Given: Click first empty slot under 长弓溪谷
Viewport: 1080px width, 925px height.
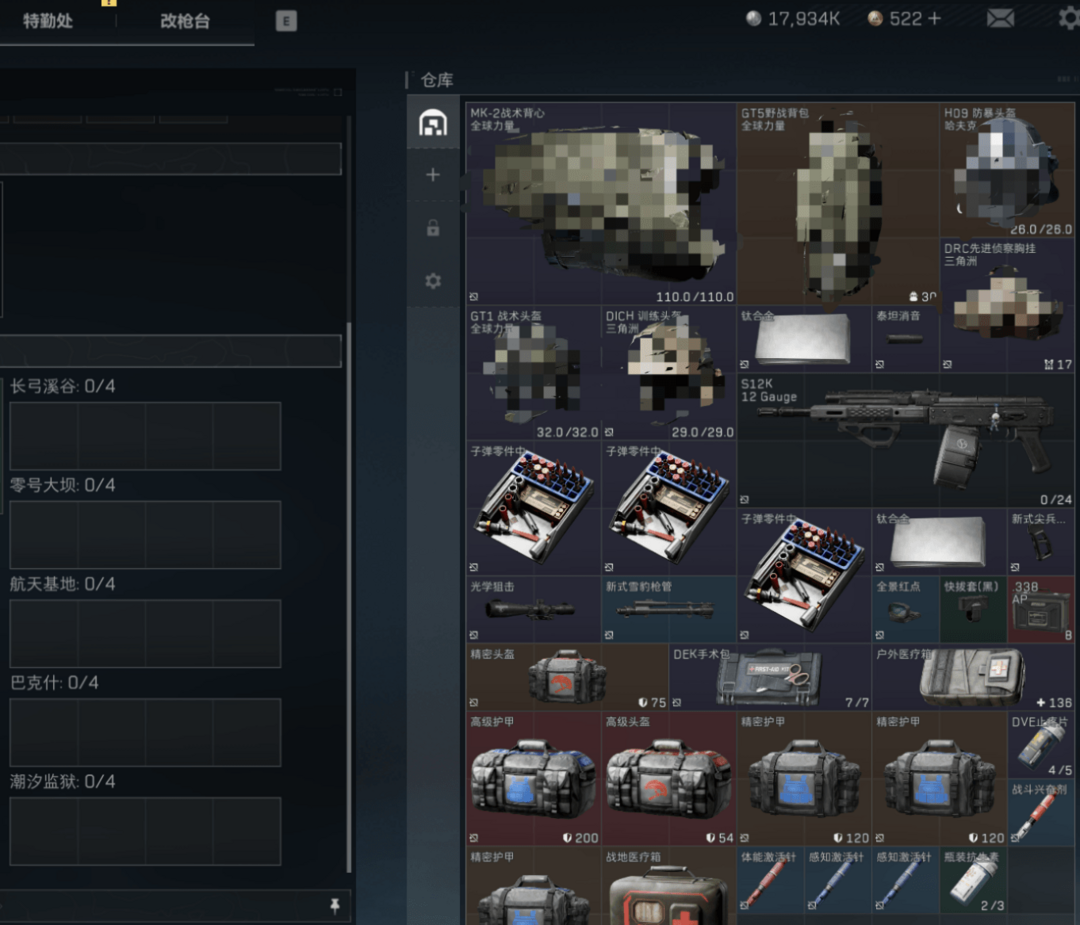Looking at the screenshot, I should [44, 436].
